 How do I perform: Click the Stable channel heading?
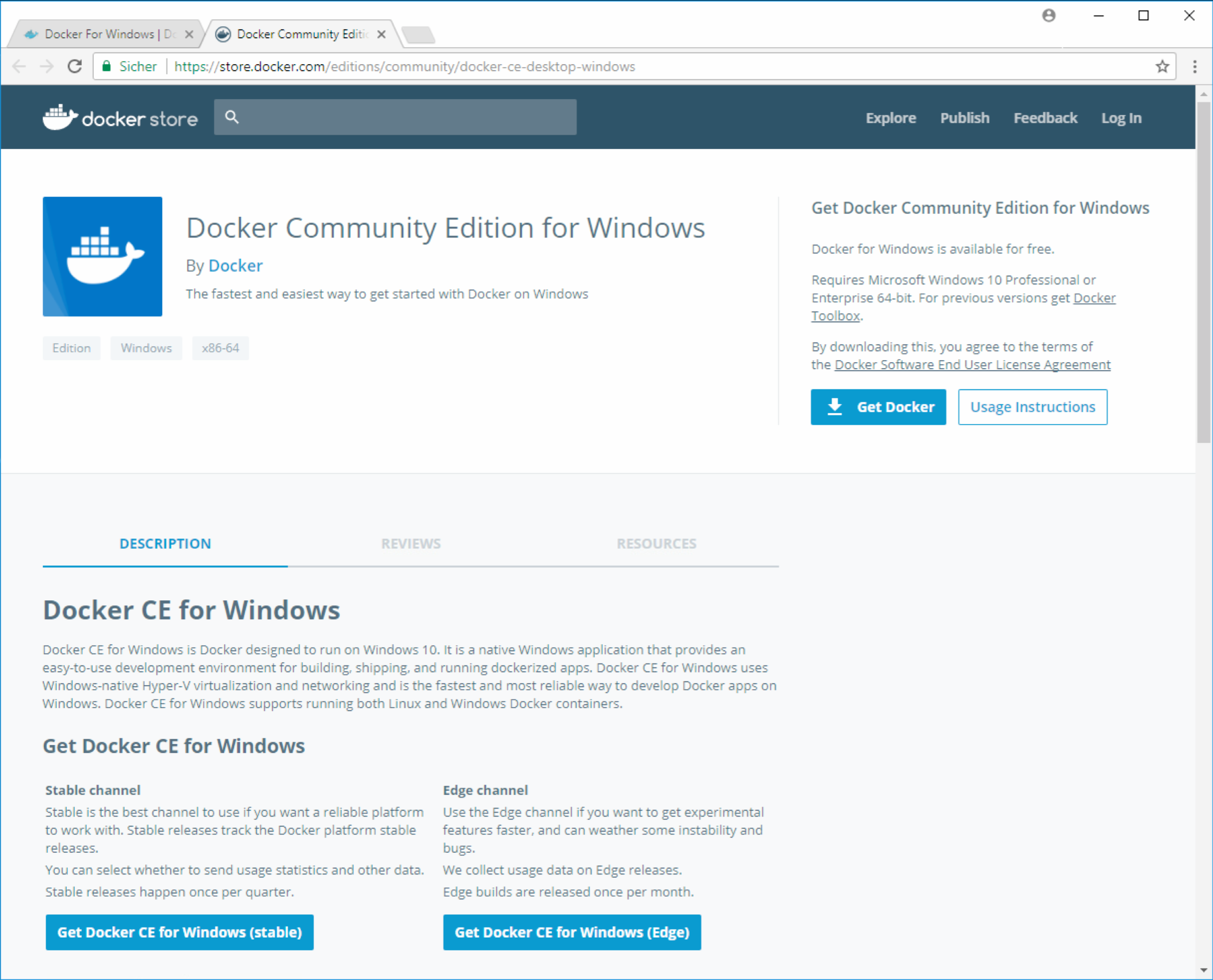click(x=93, y=790)
